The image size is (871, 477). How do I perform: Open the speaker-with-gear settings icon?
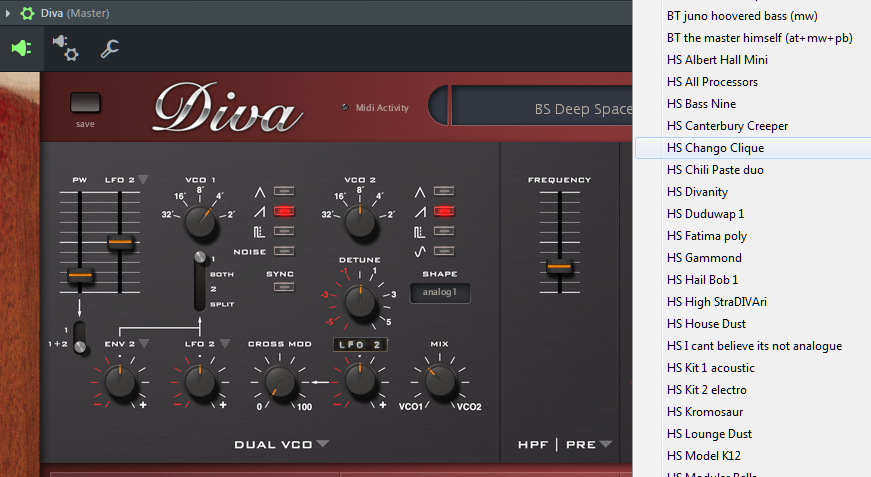pos(66,48)
